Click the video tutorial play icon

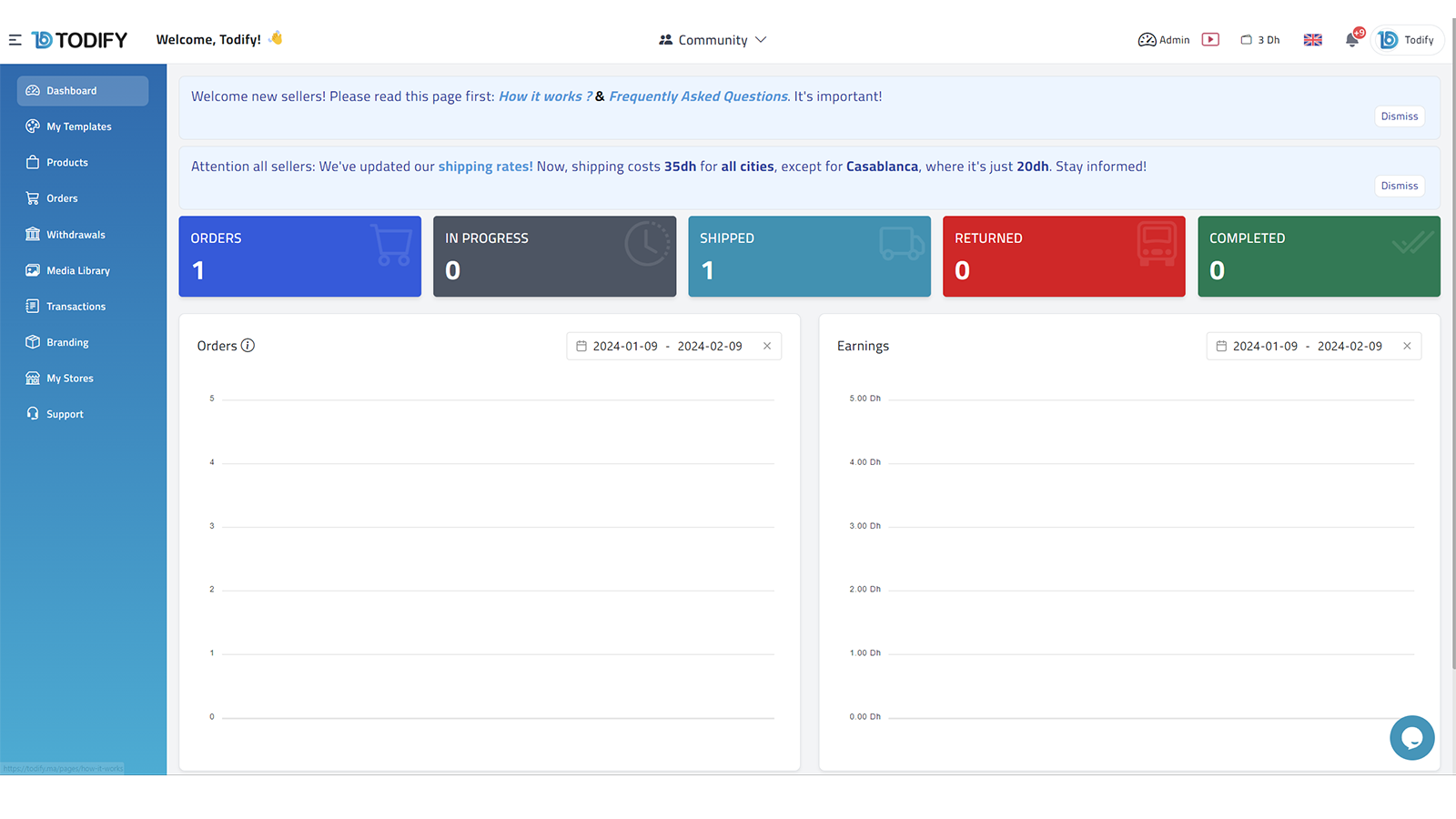coord(1210,39)
